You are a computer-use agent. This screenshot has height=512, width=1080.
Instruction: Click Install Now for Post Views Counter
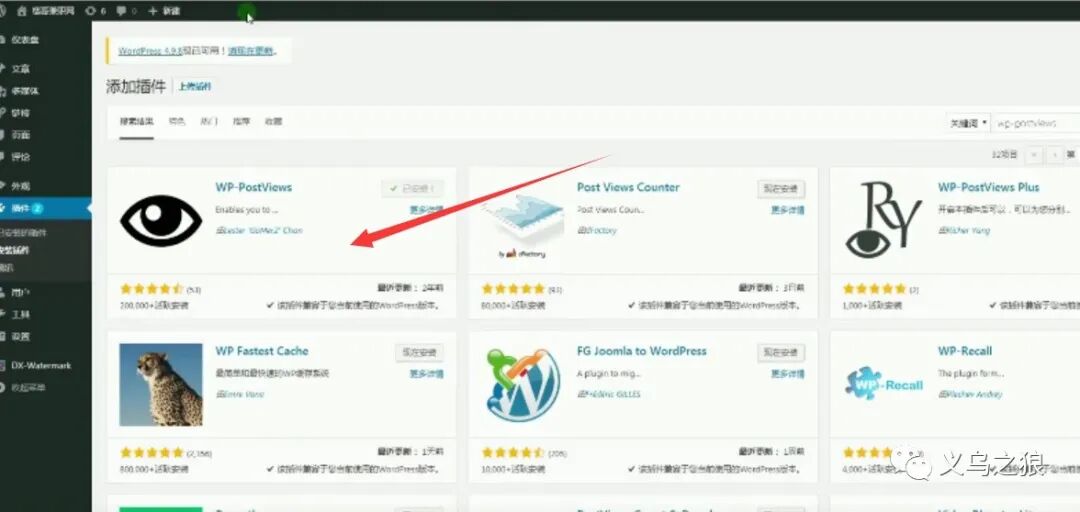[x=781, y=189]
